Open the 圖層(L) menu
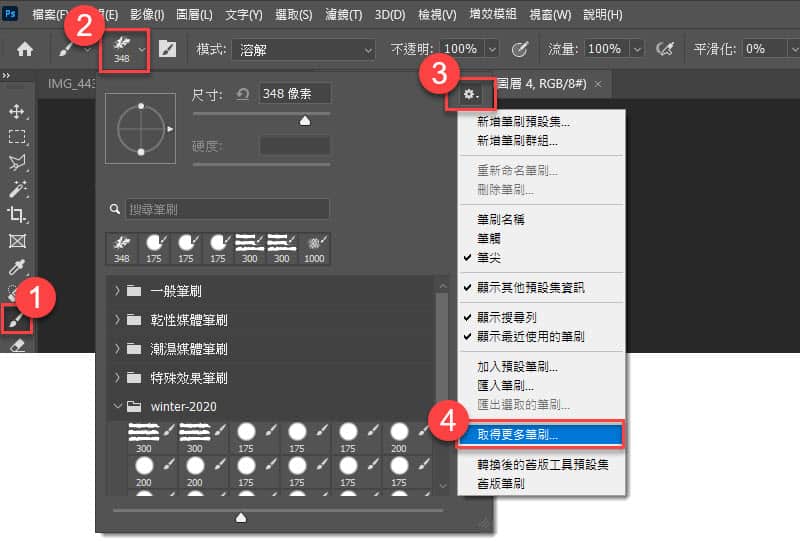800x543 pixels. (194, 14)
